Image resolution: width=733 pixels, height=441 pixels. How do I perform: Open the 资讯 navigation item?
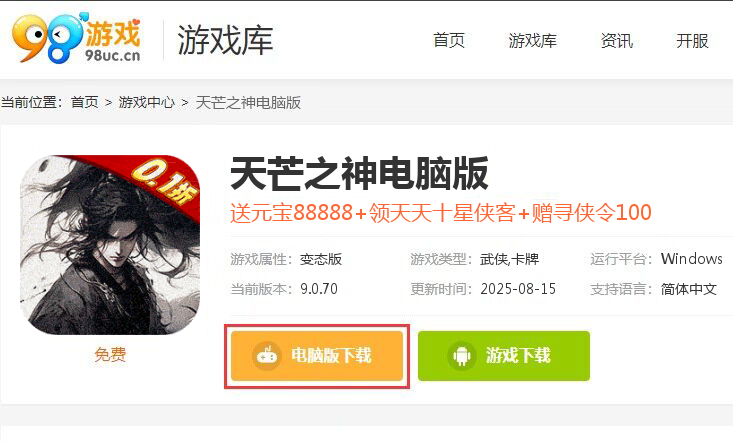(x=617, y=41)
